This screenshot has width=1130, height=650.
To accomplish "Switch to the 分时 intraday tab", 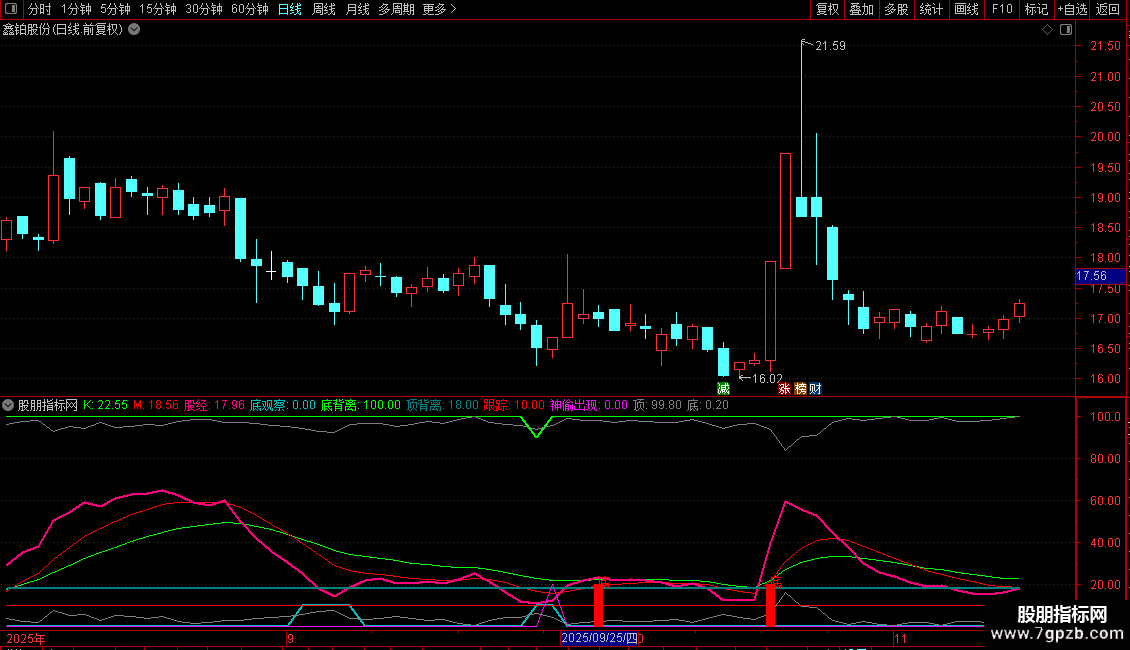I will [x=40, y=9].
